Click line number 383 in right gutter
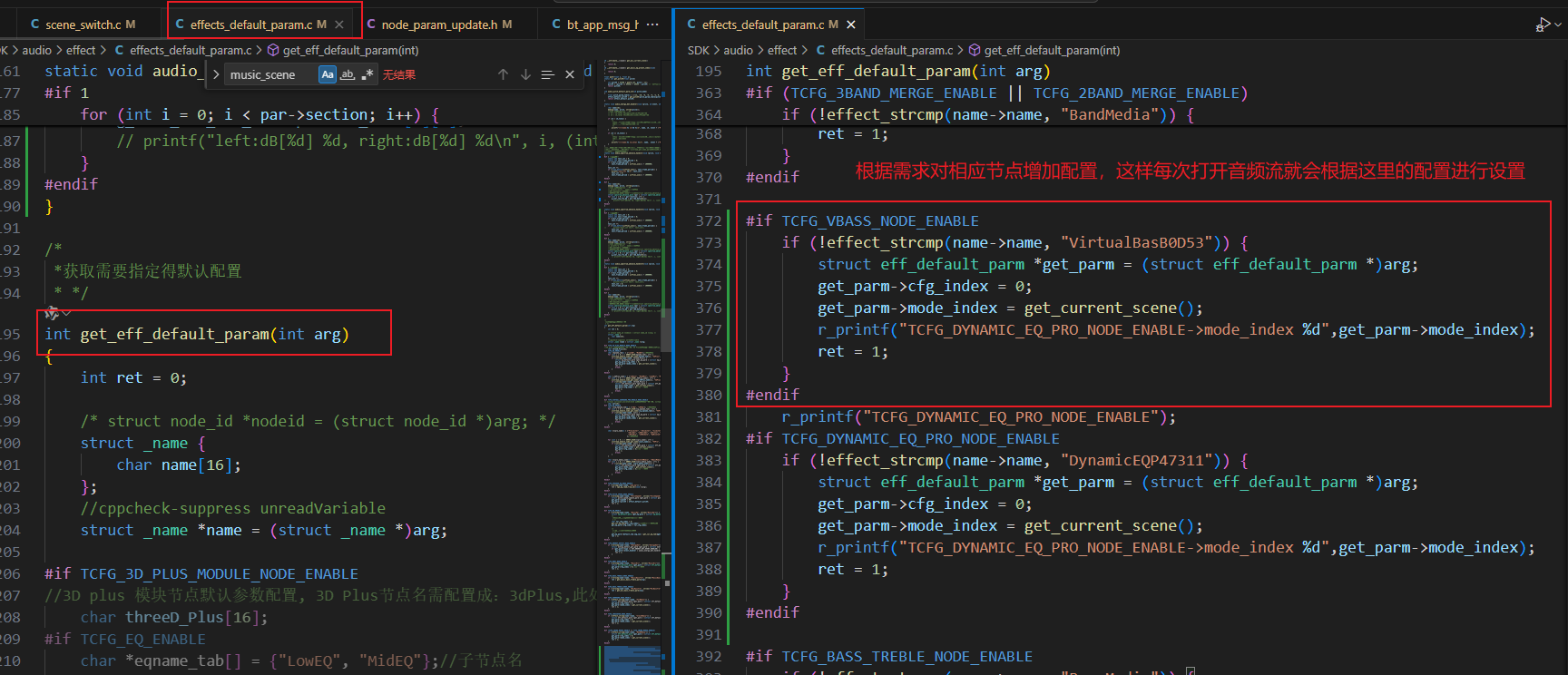 point(709,460)
